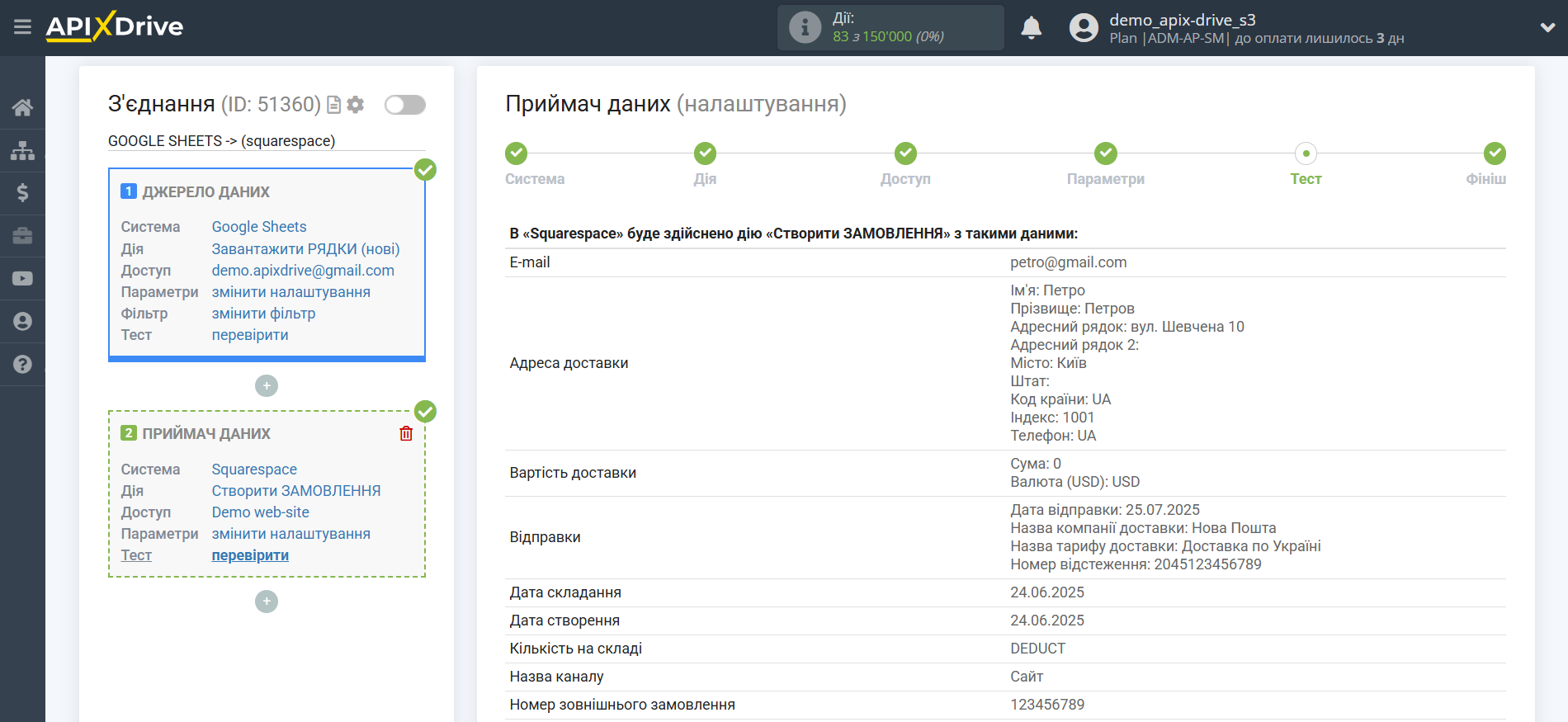Click the user avatar icon

[x=1084, y=27]
